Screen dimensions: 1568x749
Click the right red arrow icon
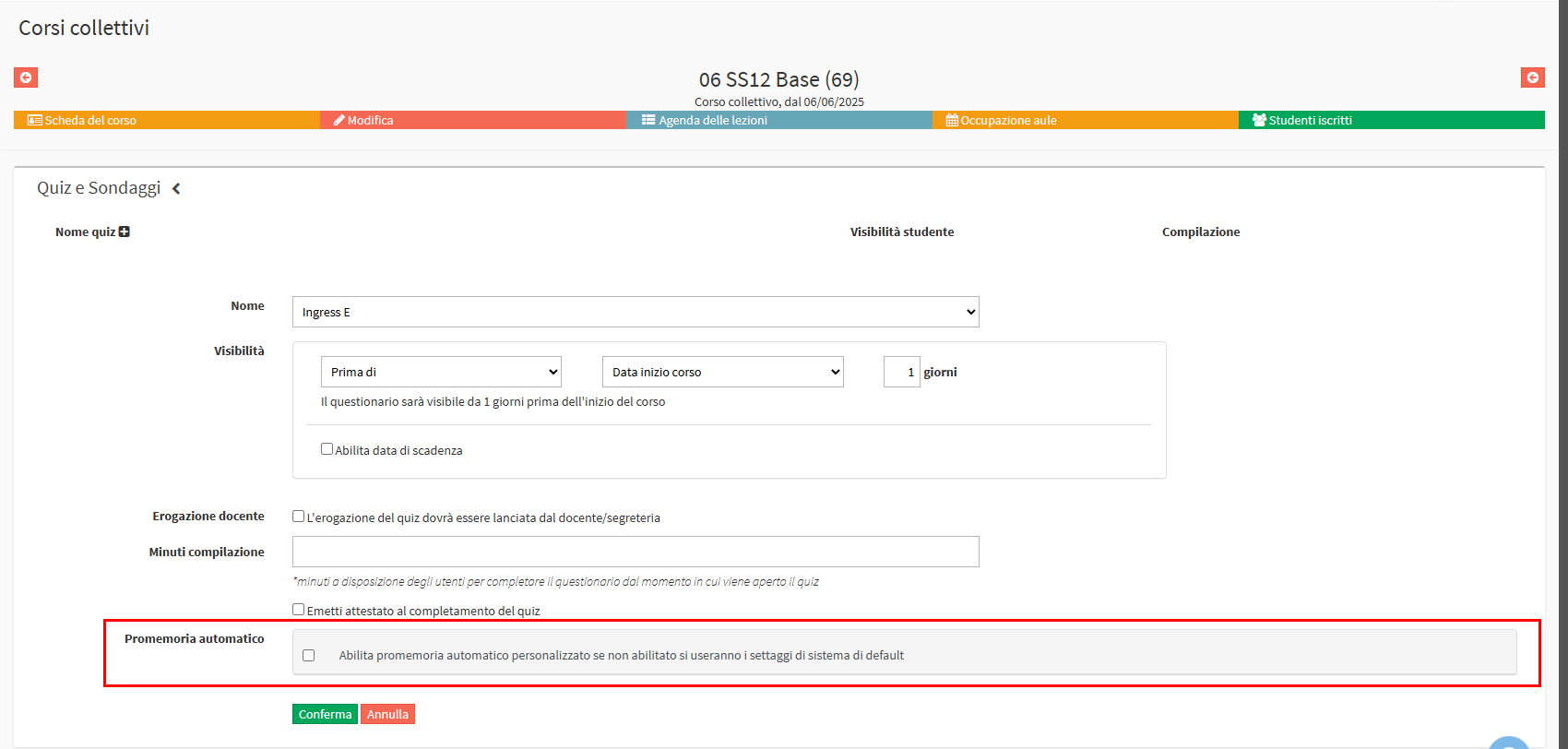[1532, 77]
